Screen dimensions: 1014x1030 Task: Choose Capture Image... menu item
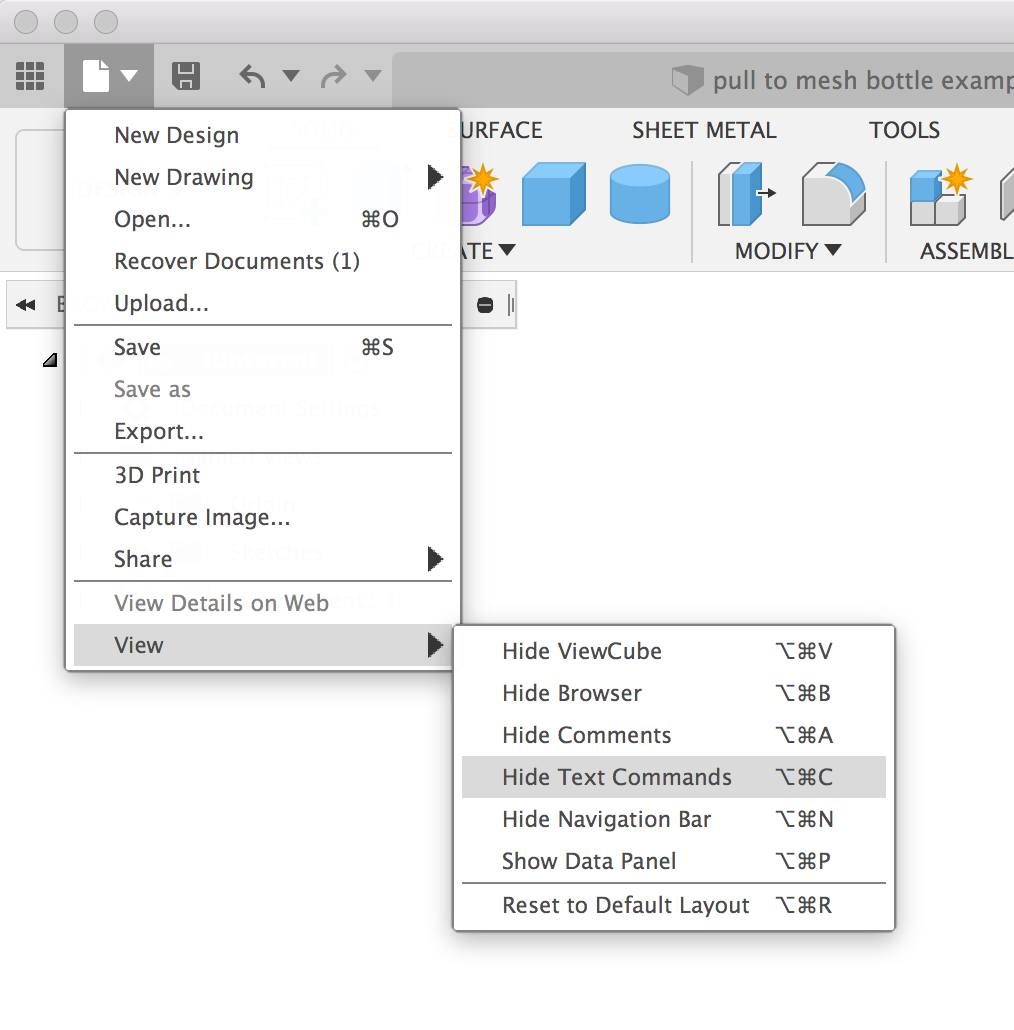263,517
